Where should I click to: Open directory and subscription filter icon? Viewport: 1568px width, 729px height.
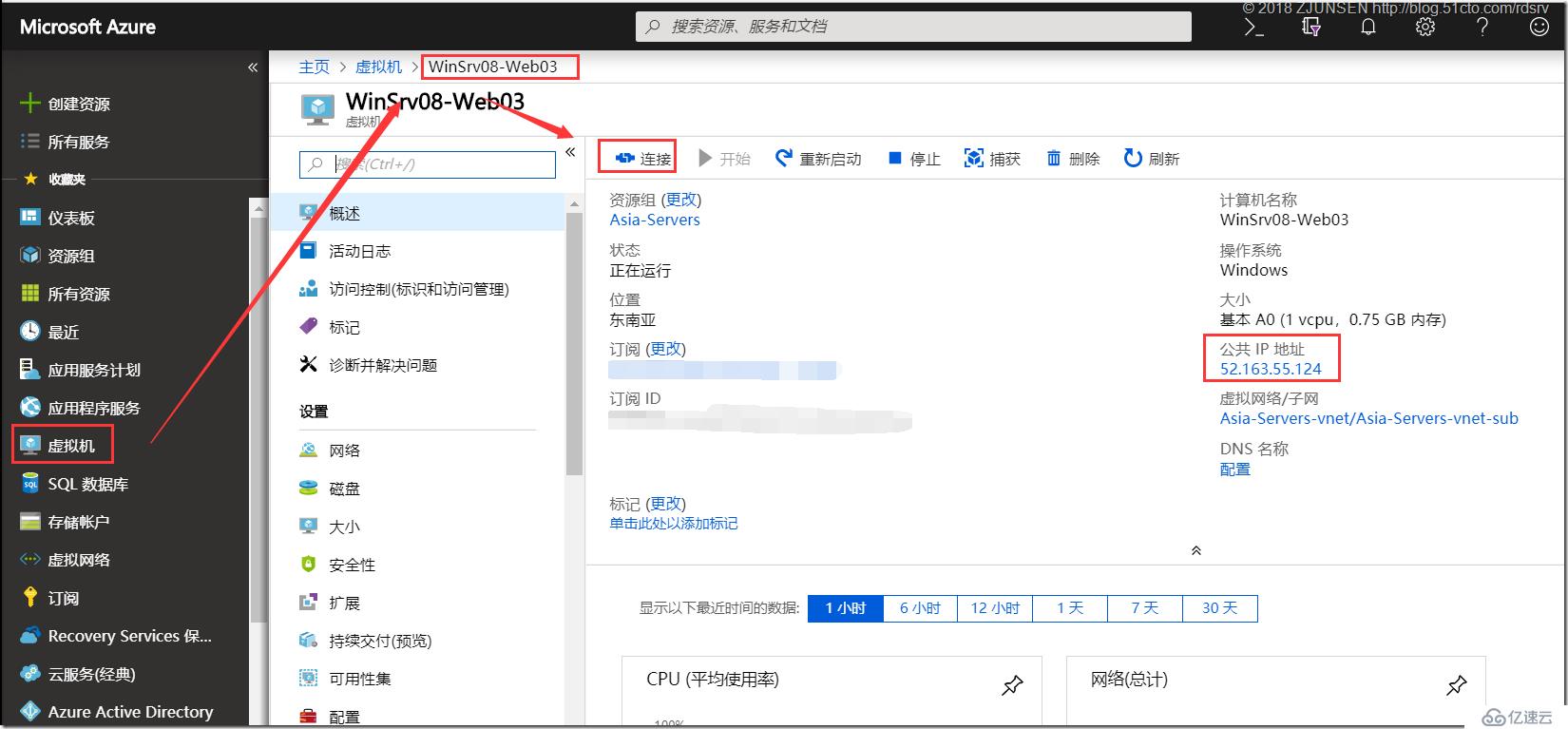point(1311,28)
